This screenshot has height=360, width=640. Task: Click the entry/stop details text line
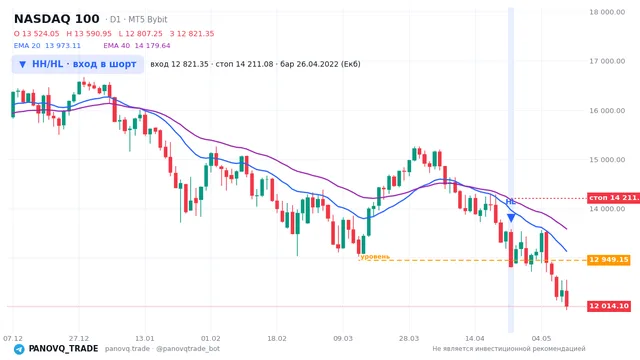tap(255, 64)
